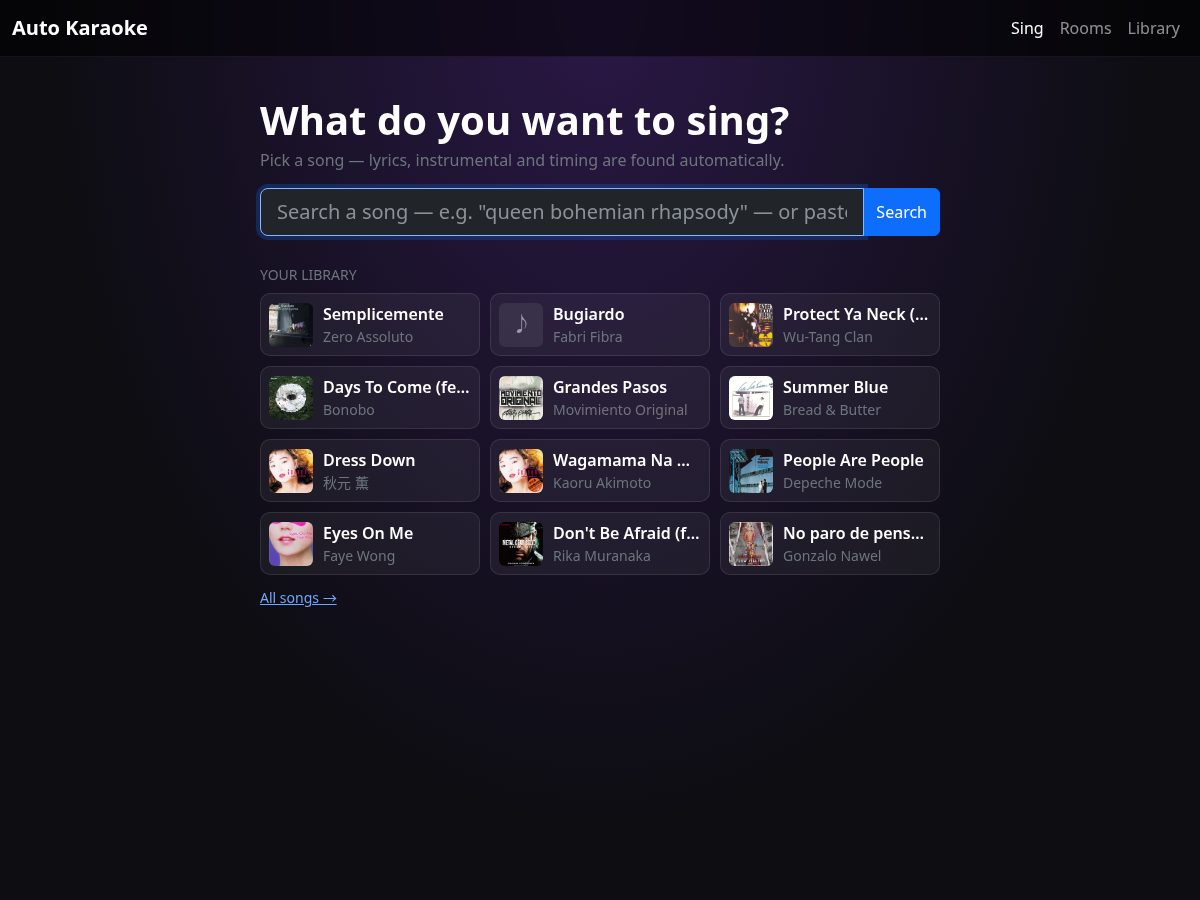The image size is (1200, 900).
Task: Click the Summer Blue album artwork
Action: tap(751, 398)
